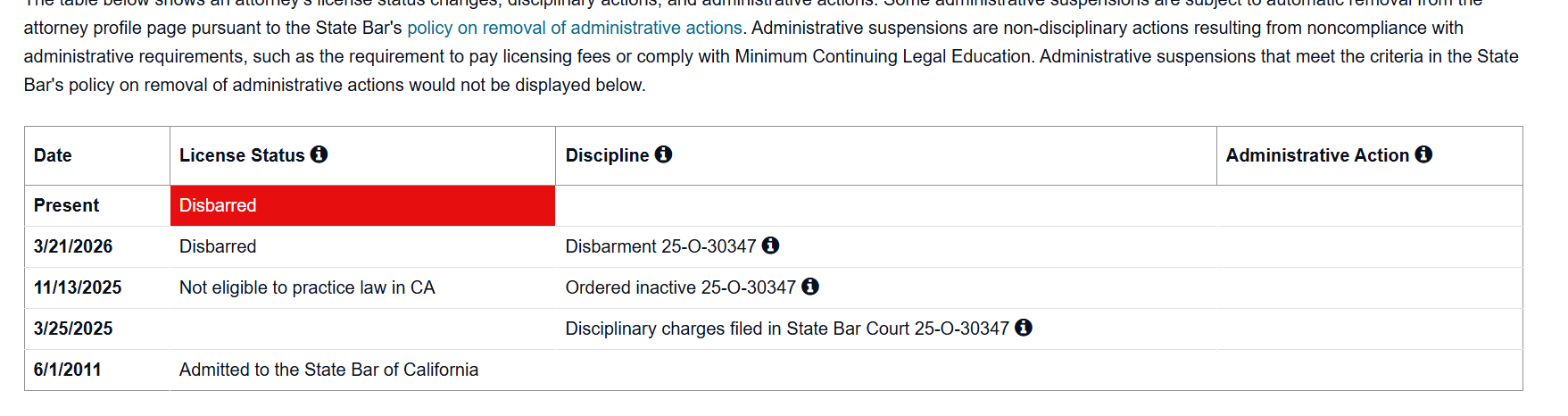Viewport: 1568px width, 416px height.
Task: Click the License Status info icon
Action: 319,154
